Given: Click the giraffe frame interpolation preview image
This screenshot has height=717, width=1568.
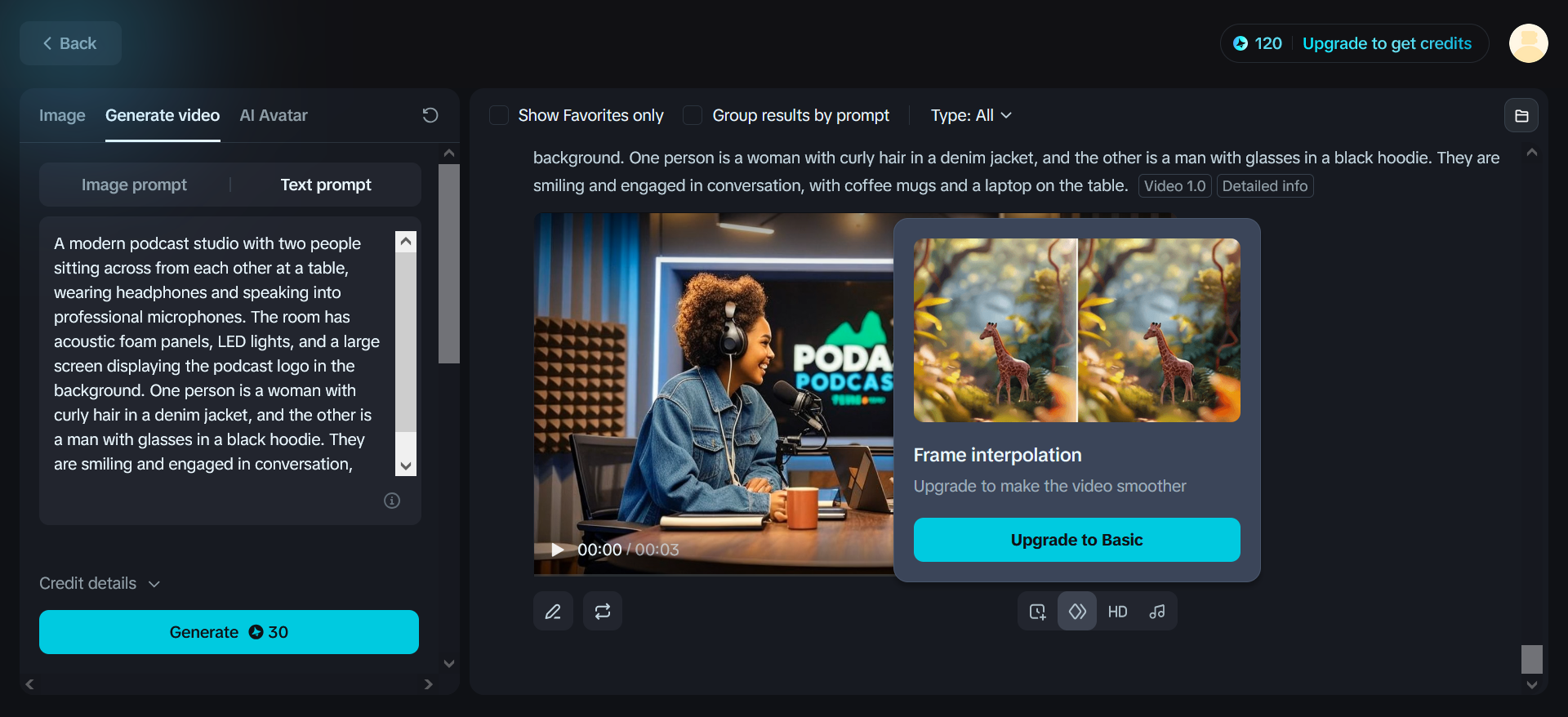Looking at the screenshot, I should [1077, 330].
